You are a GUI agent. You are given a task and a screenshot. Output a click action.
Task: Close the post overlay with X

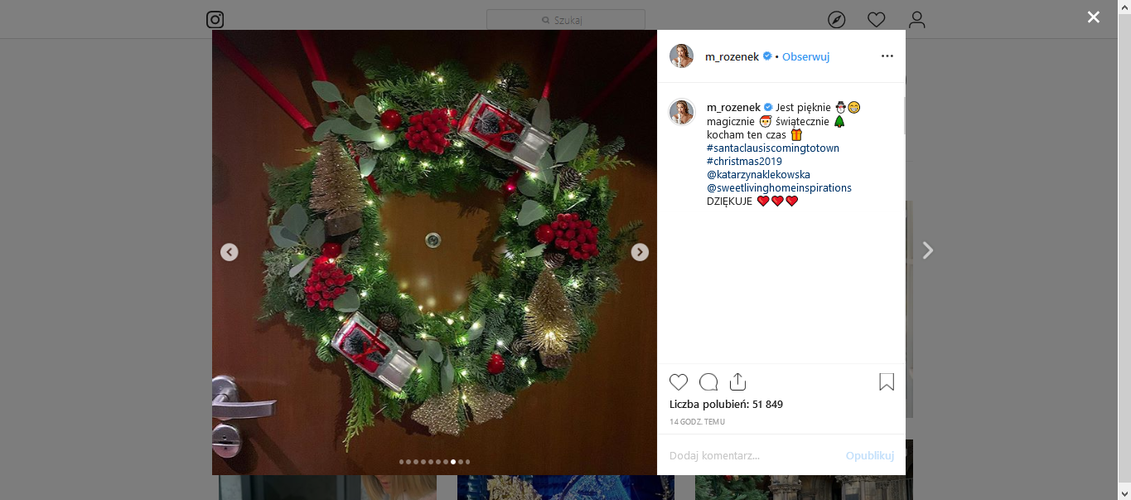coord(1093,17)
